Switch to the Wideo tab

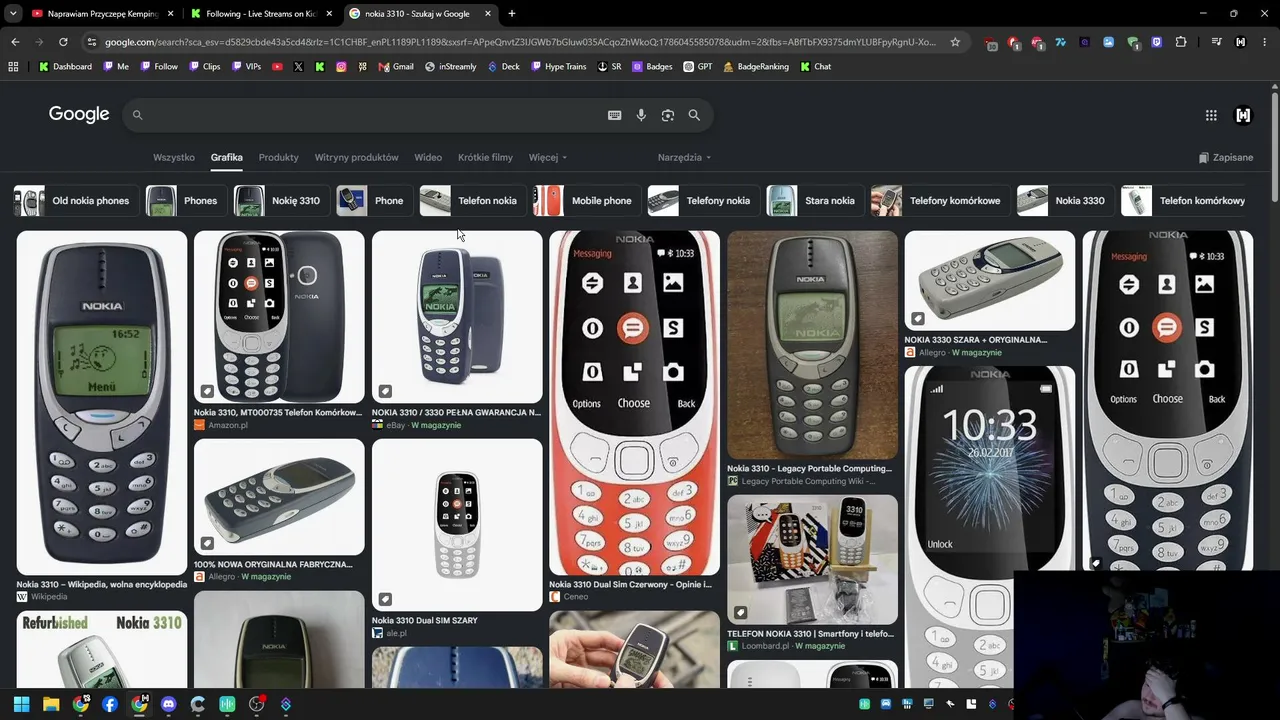pyautogui.click(x=428, y=157)
